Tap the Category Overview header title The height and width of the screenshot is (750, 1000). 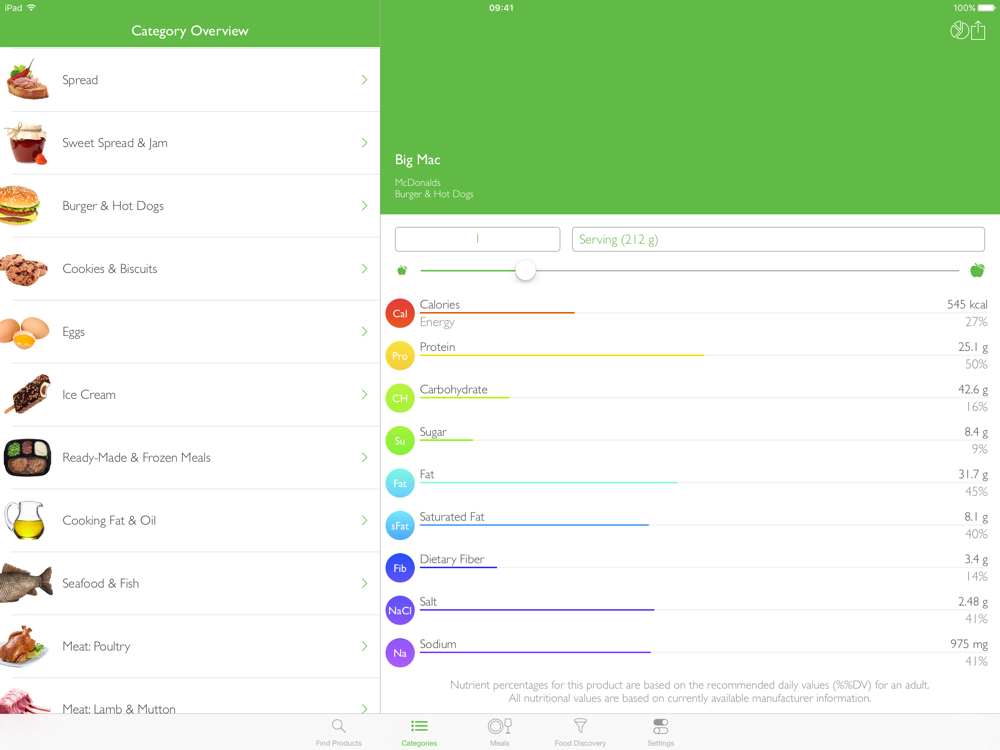[x=190, y=31]
